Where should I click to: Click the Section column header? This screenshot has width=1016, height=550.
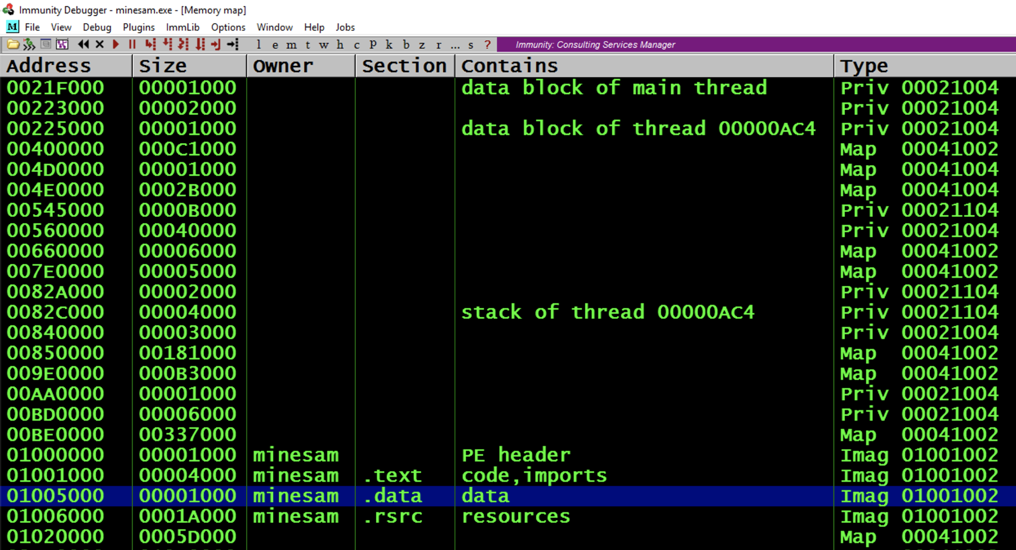pyautogui.click(x=405, y=66)
